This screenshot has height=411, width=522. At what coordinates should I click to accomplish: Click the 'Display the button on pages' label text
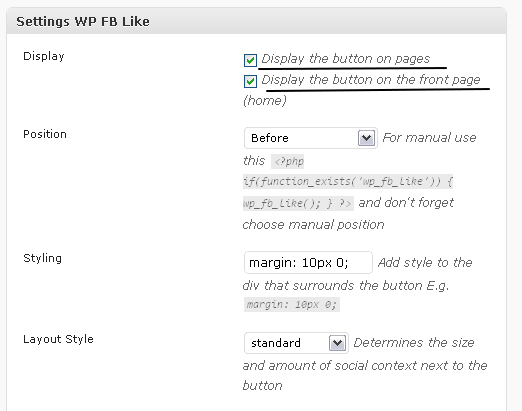346,59
